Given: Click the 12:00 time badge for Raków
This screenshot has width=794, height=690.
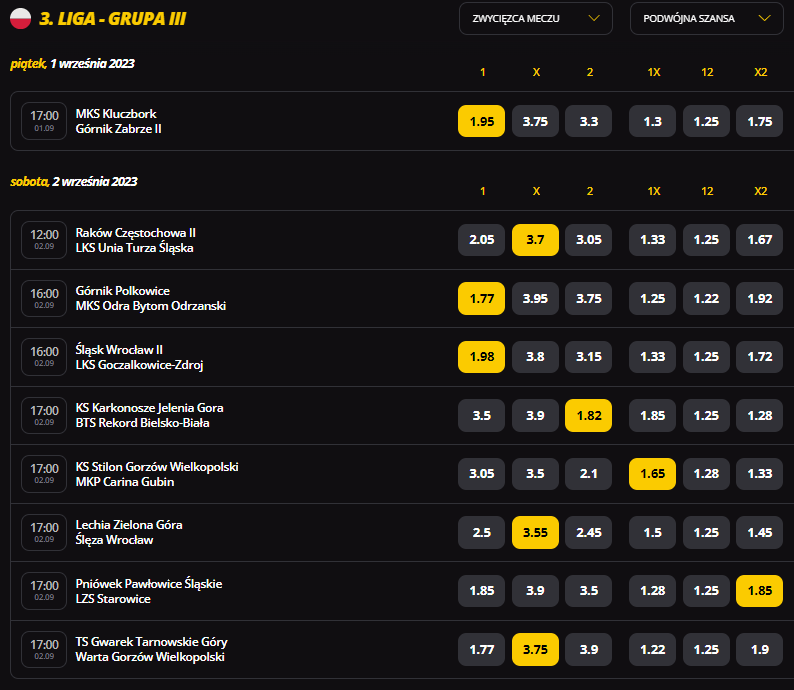Looking at the screenshot, I should 44,239.
